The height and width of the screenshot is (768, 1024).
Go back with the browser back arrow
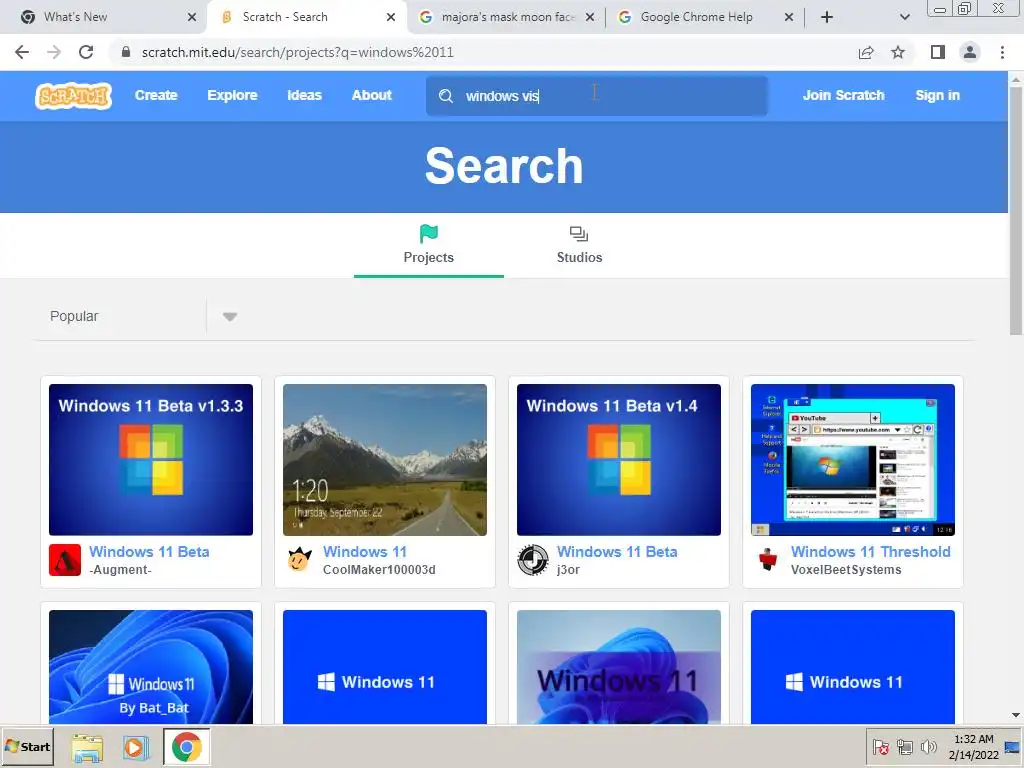[x=22, y=52]
